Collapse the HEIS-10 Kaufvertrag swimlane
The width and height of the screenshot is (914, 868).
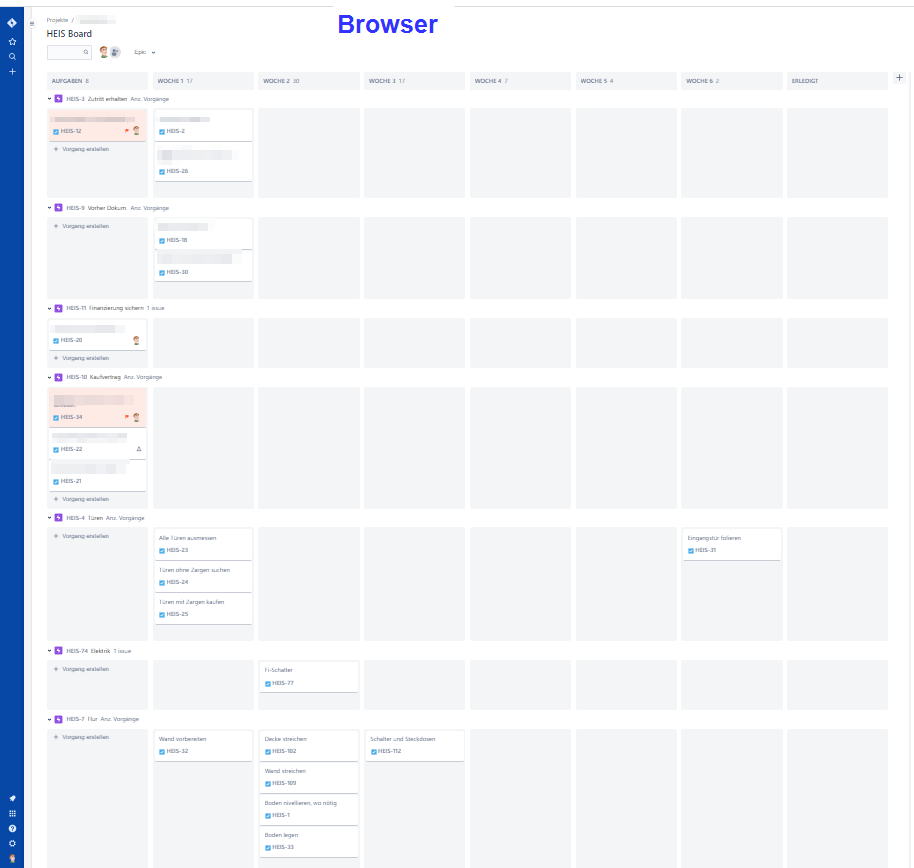pos(50,377)
